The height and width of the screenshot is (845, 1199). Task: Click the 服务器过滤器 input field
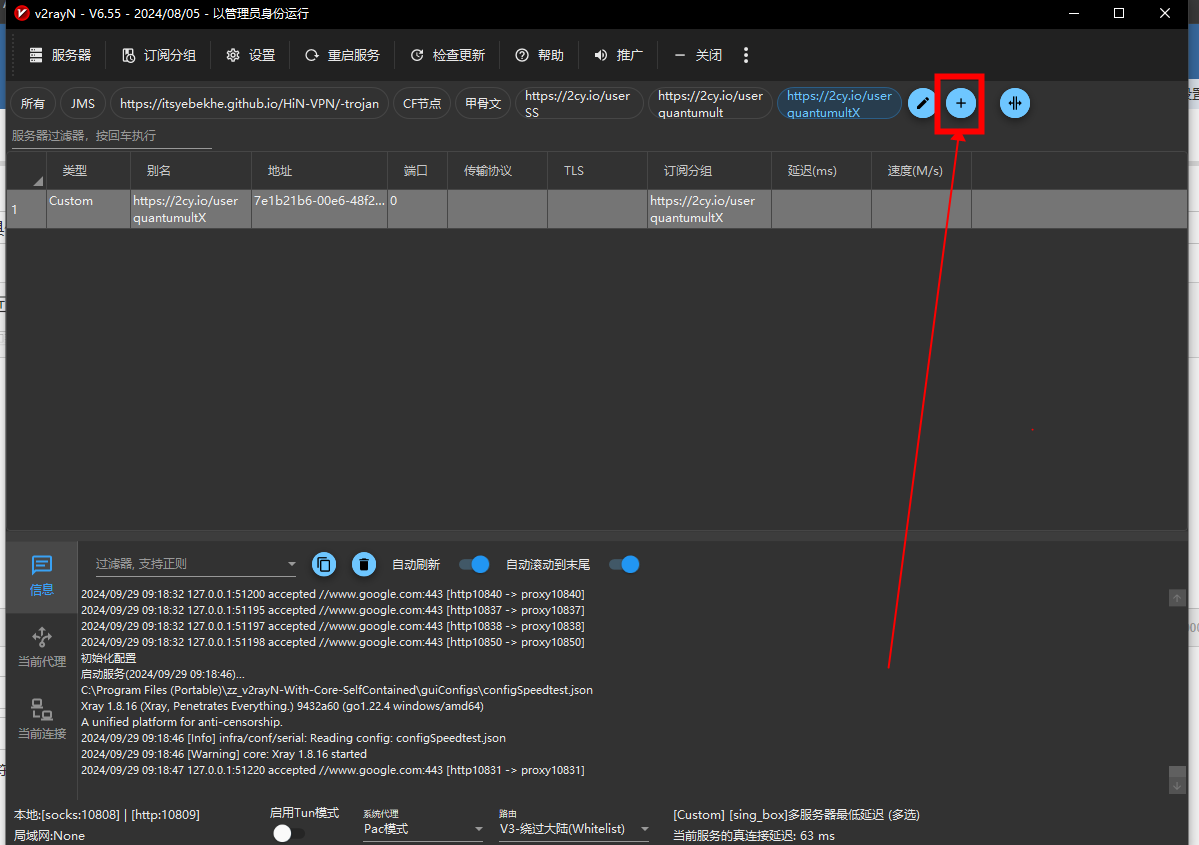pyautogui.click(x=110, y=136)
